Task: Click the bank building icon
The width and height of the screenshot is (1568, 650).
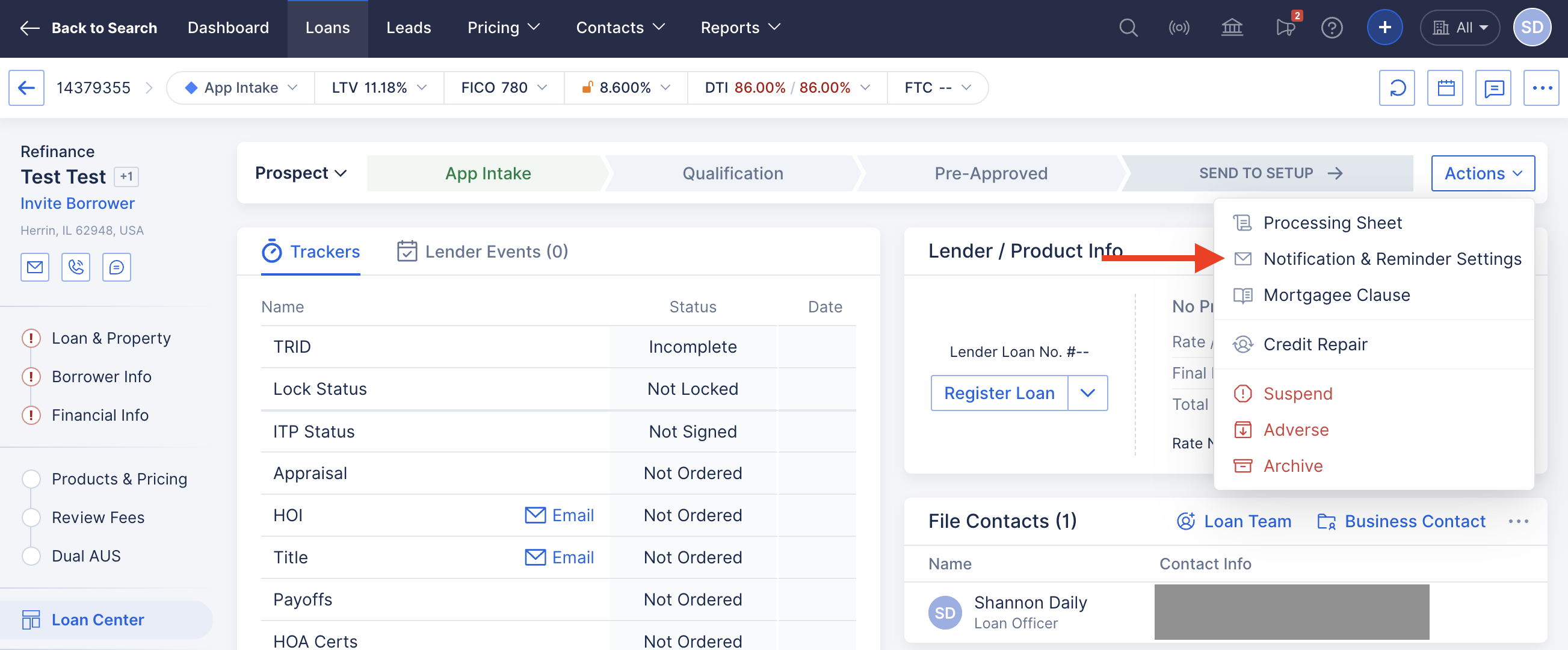Action: [x=1232, y=28]
